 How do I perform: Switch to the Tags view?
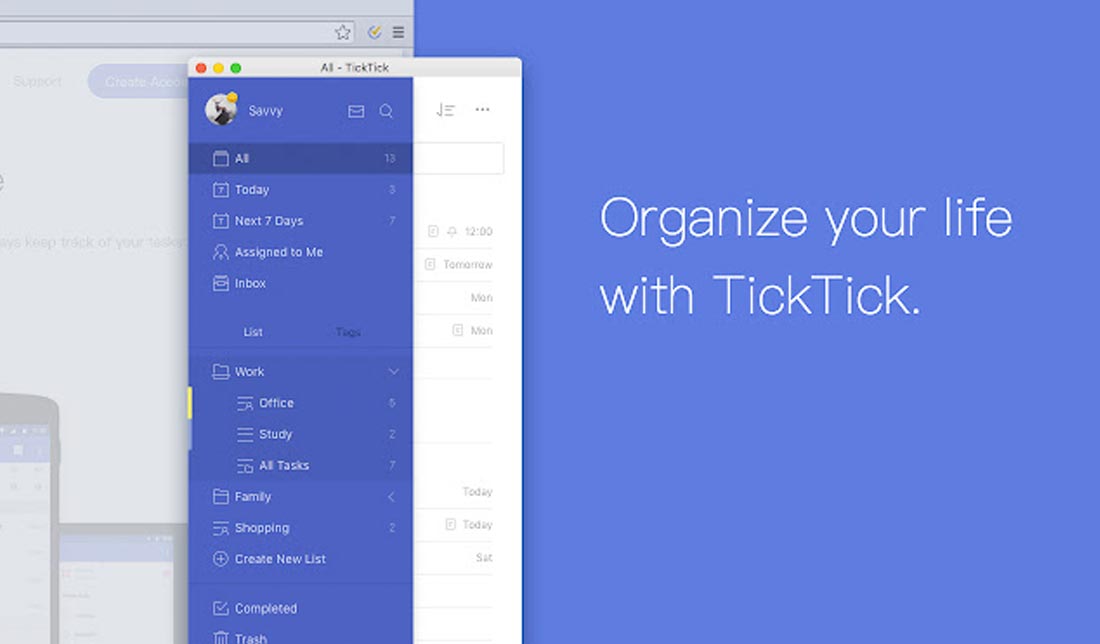click(348, 331)
